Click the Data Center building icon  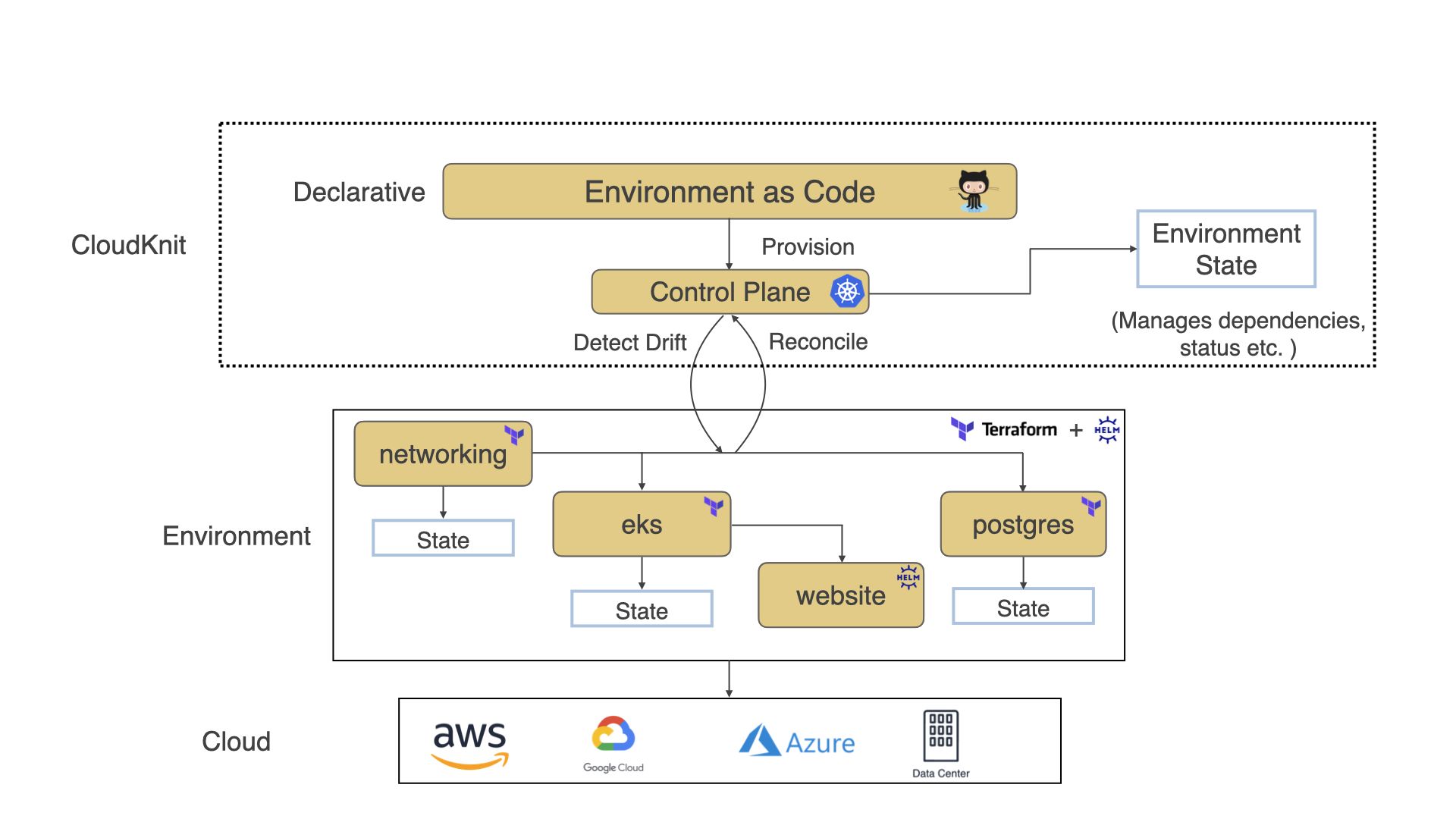point(940,736)
